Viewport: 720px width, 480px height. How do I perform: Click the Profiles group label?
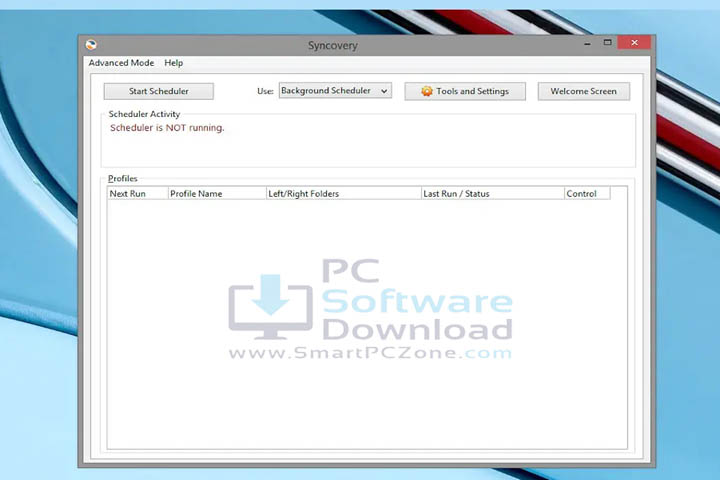123,178
